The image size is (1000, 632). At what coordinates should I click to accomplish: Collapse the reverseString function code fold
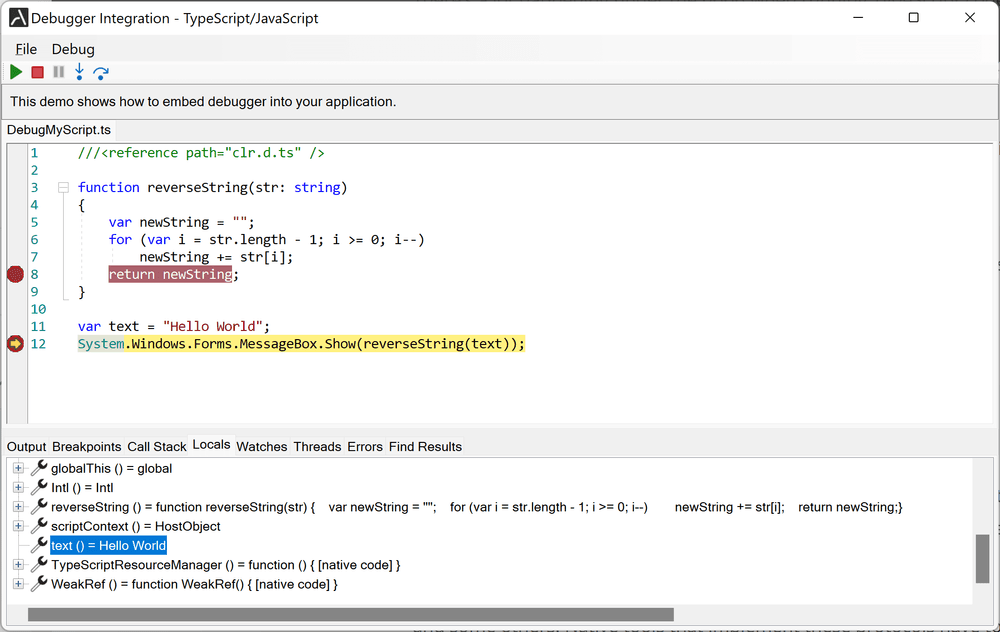pos(63,187)
